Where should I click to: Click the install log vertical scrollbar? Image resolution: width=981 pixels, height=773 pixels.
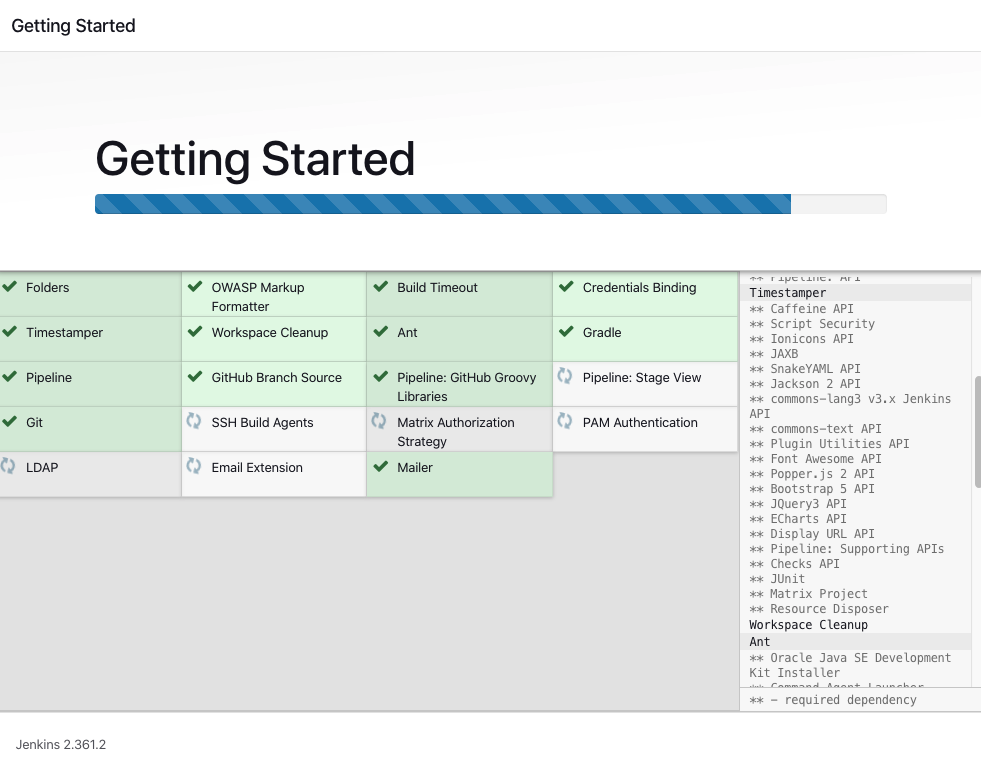tap(977, 431)
